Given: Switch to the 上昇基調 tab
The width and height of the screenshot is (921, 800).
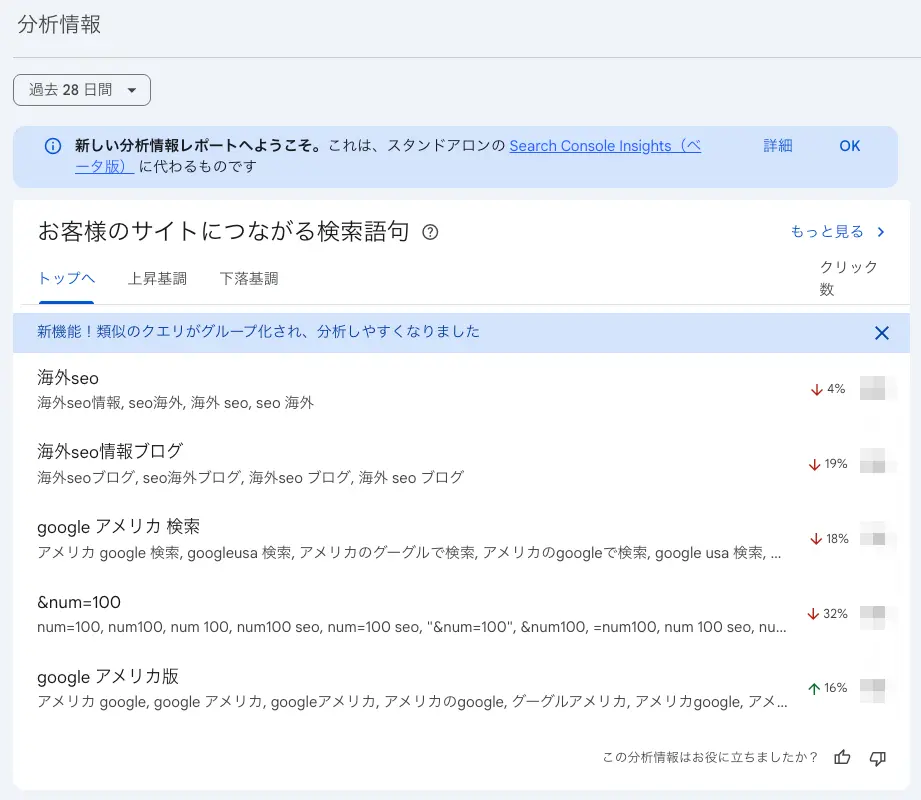Looking at the screenshot, I should tap(157, 279).
